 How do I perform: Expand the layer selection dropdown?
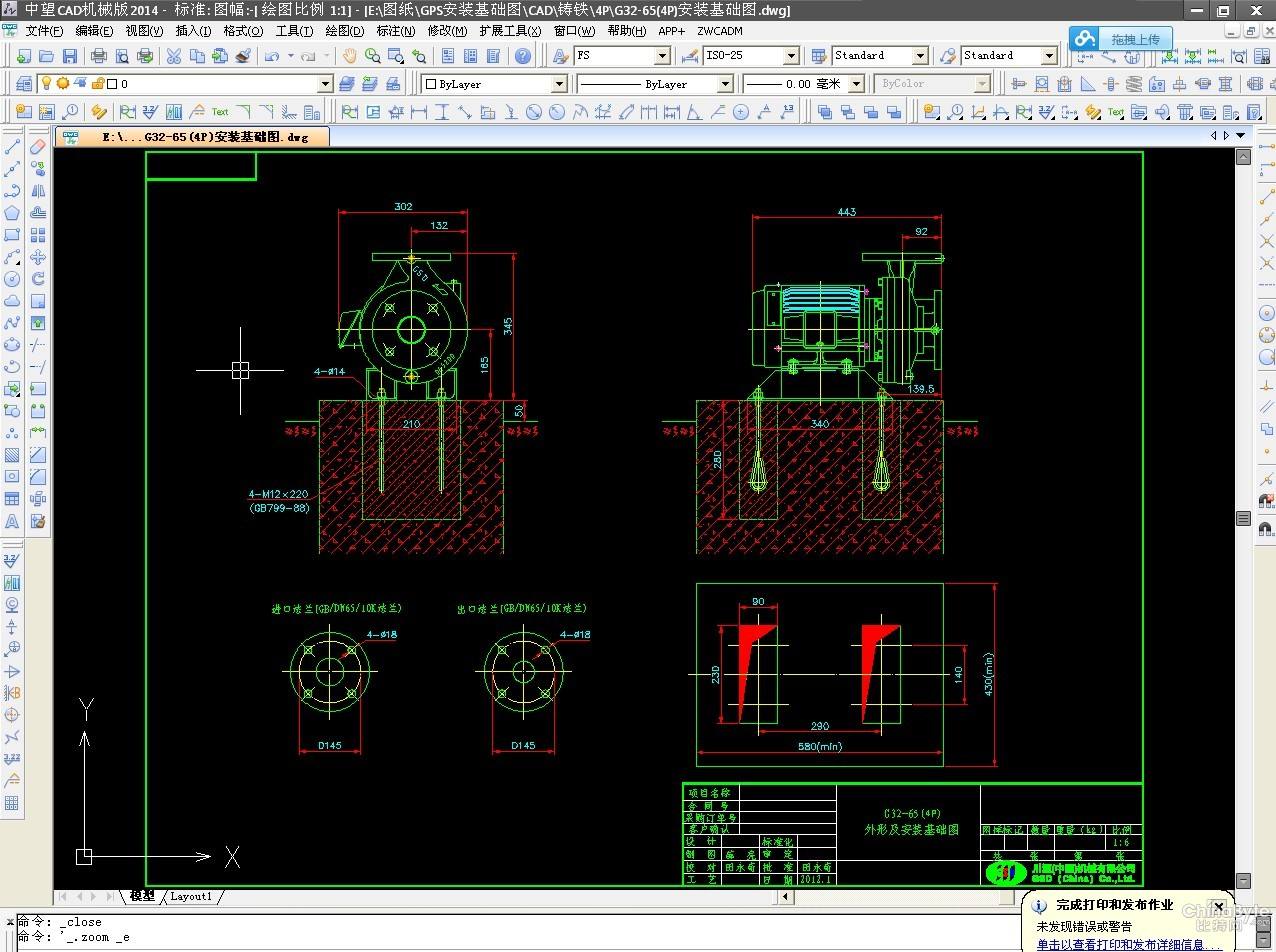325,84
